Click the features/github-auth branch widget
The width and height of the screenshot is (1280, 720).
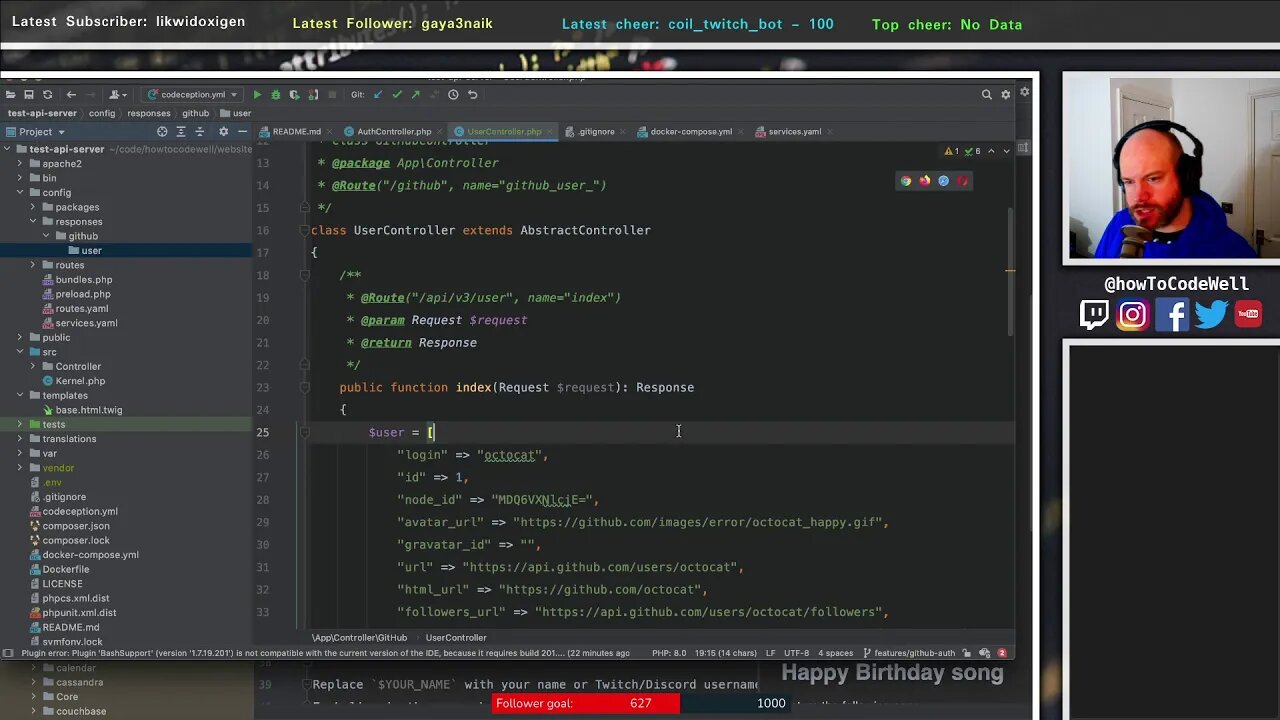907,653
